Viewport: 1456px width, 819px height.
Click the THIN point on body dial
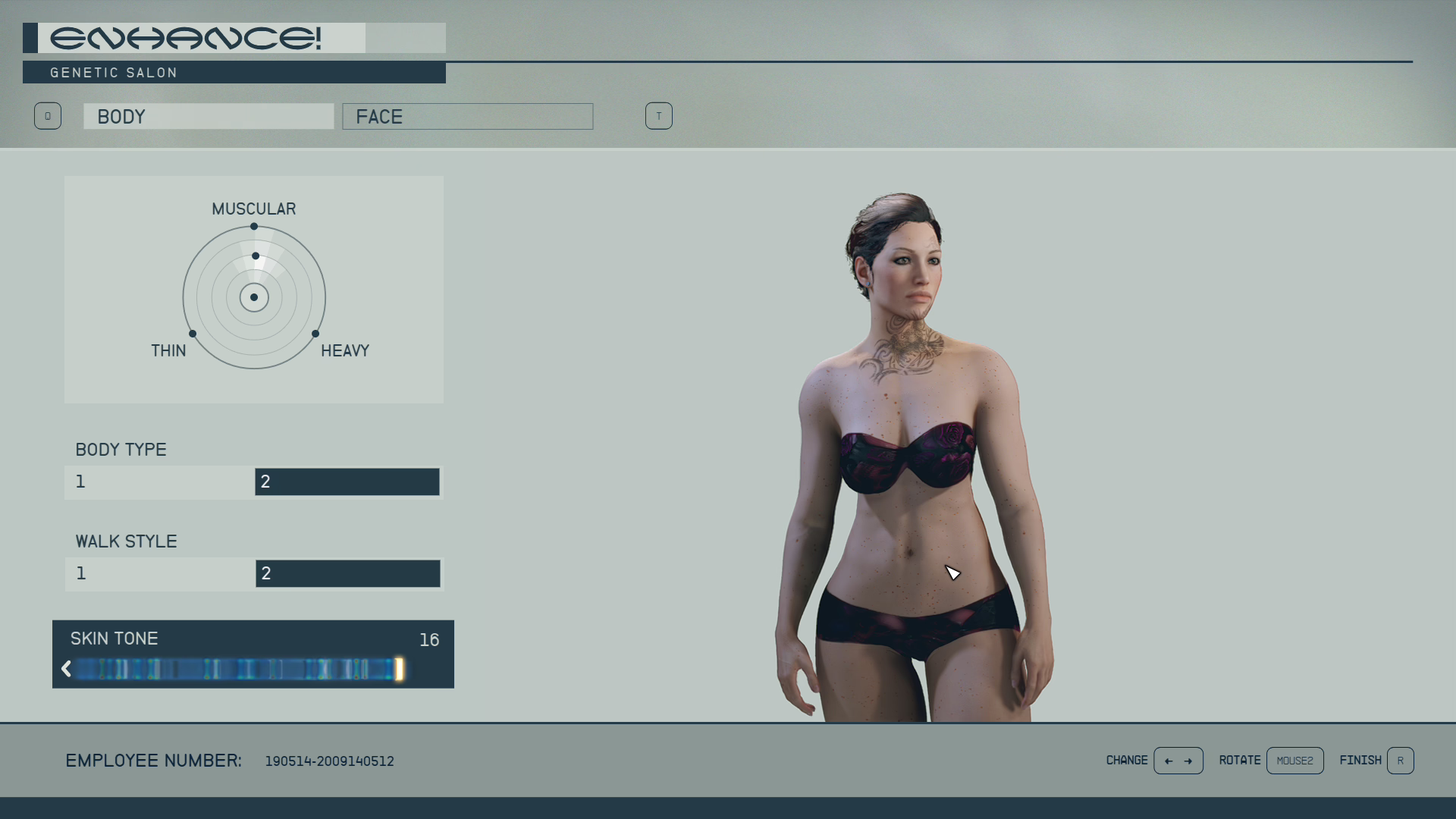(193, 334)
